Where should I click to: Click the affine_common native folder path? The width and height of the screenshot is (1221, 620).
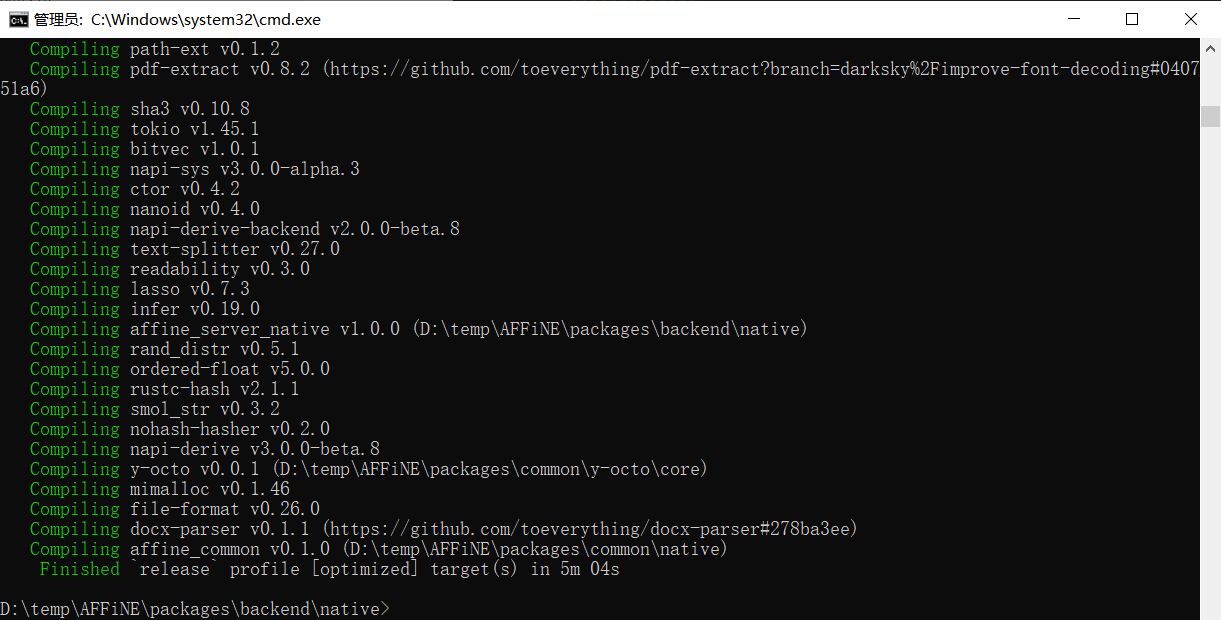535,549
